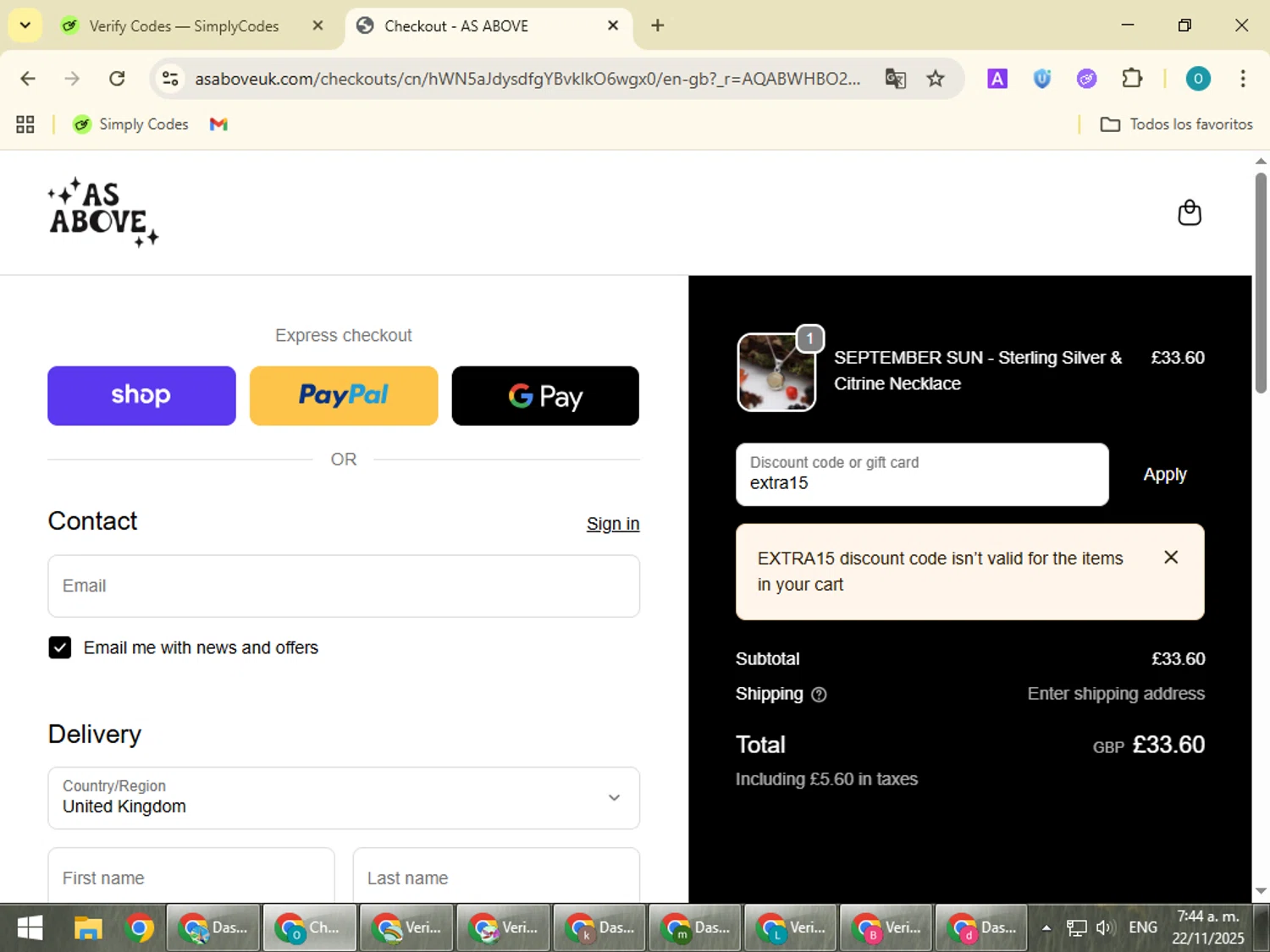Open the Gmail bookmark icon
The height and width of the screenshot is (952, 1270).
(218, 124)
